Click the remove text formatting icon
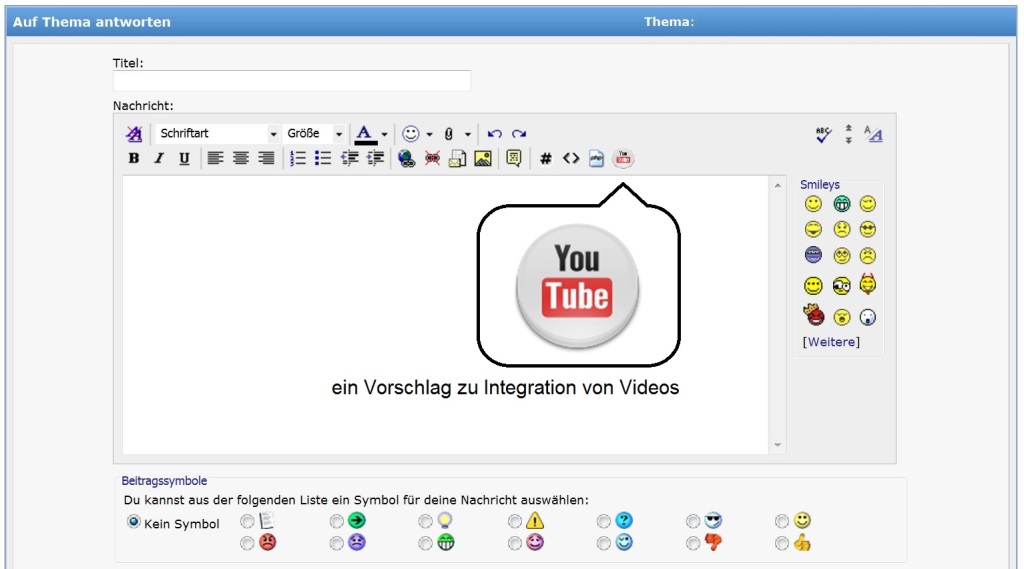This screenshot has width=1024, height=569. pyautogui.click(x=134, y=134)
